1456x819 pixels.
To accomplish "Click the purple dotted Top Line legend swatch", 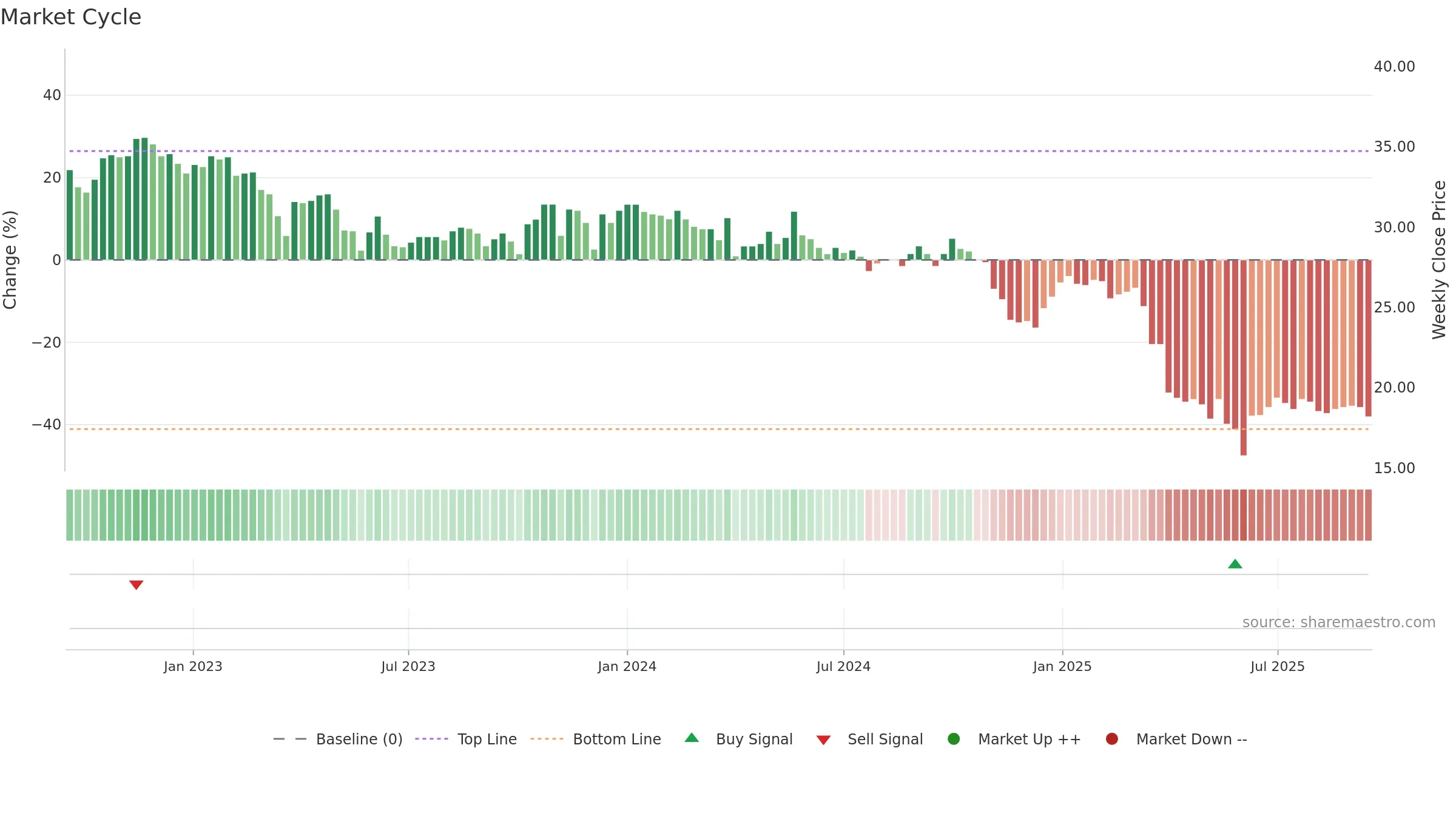I will [x=431, y=739].
